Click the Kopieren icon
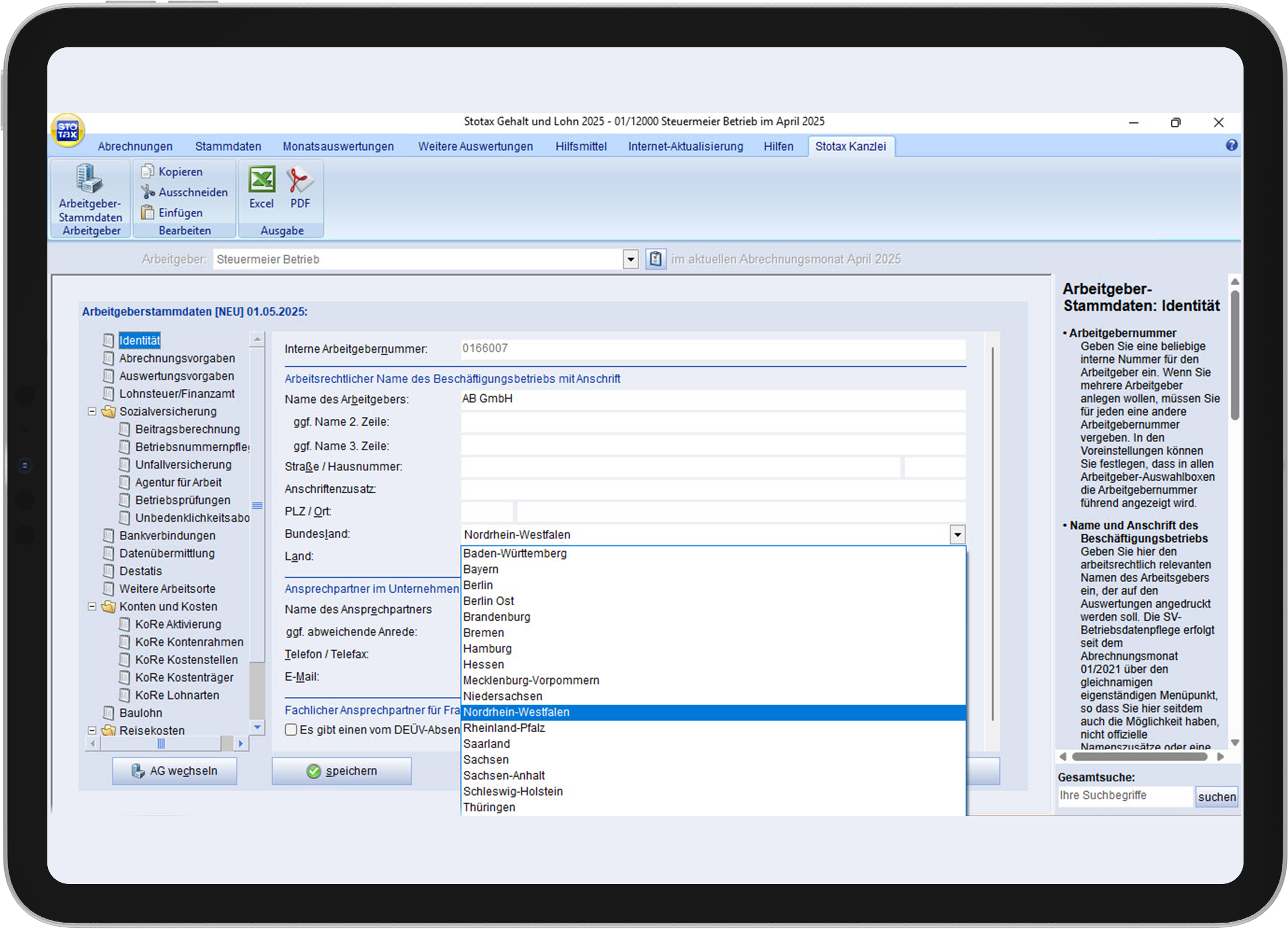Image resolution: width=1288 pixels, height=929 pixels. [147, 171]
